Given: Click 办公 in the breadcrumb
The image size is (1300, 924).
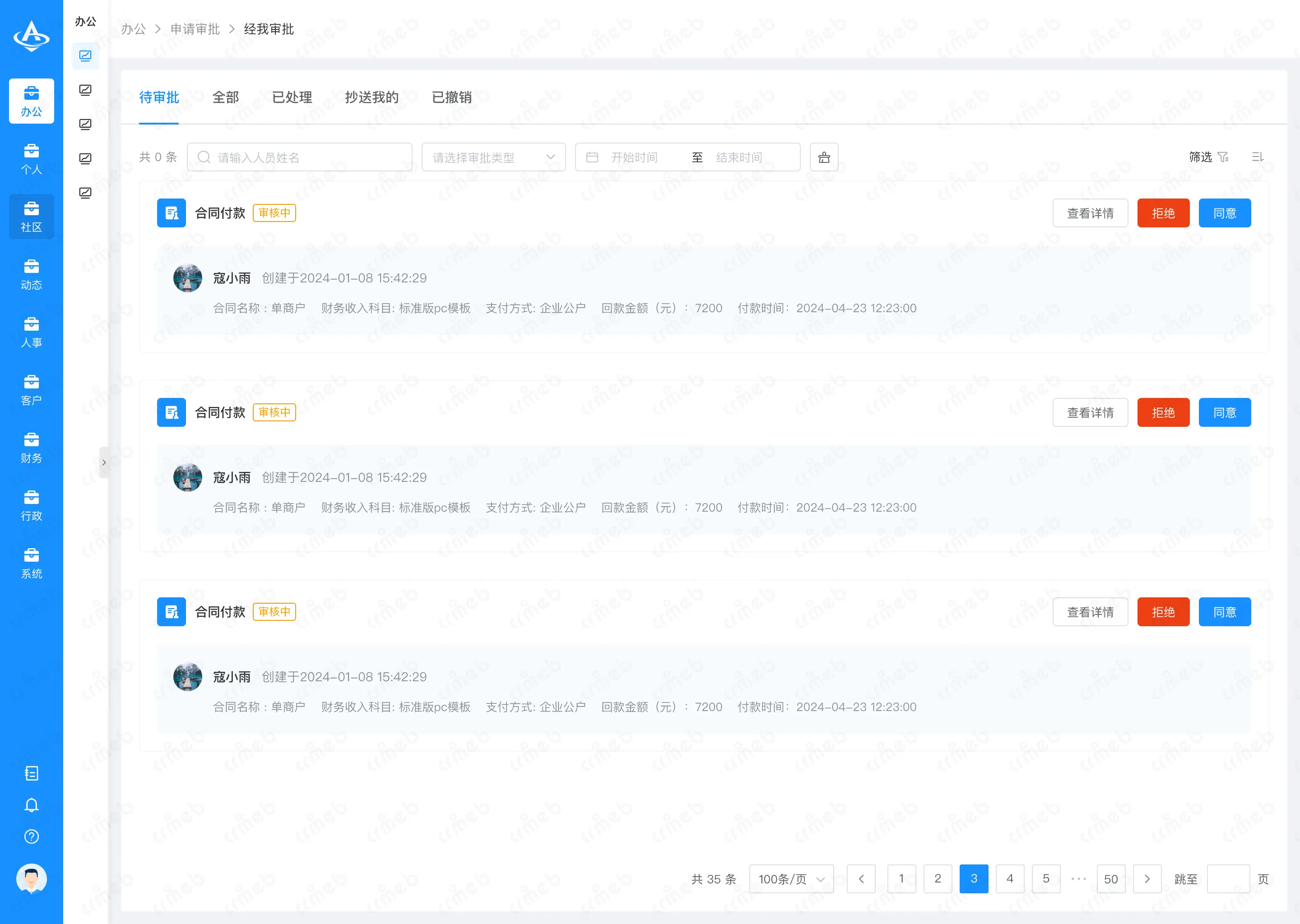Looking at the screenshot, I should coord(133,29).
